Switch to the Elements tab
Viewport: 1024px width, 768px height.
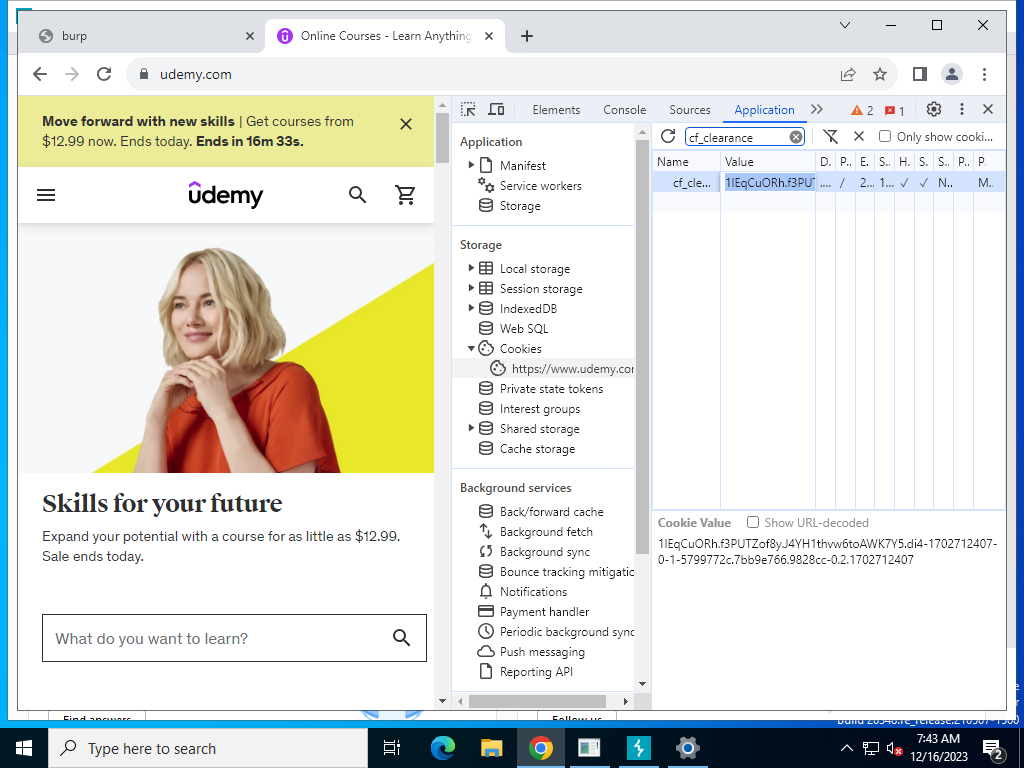coord(556,110)
